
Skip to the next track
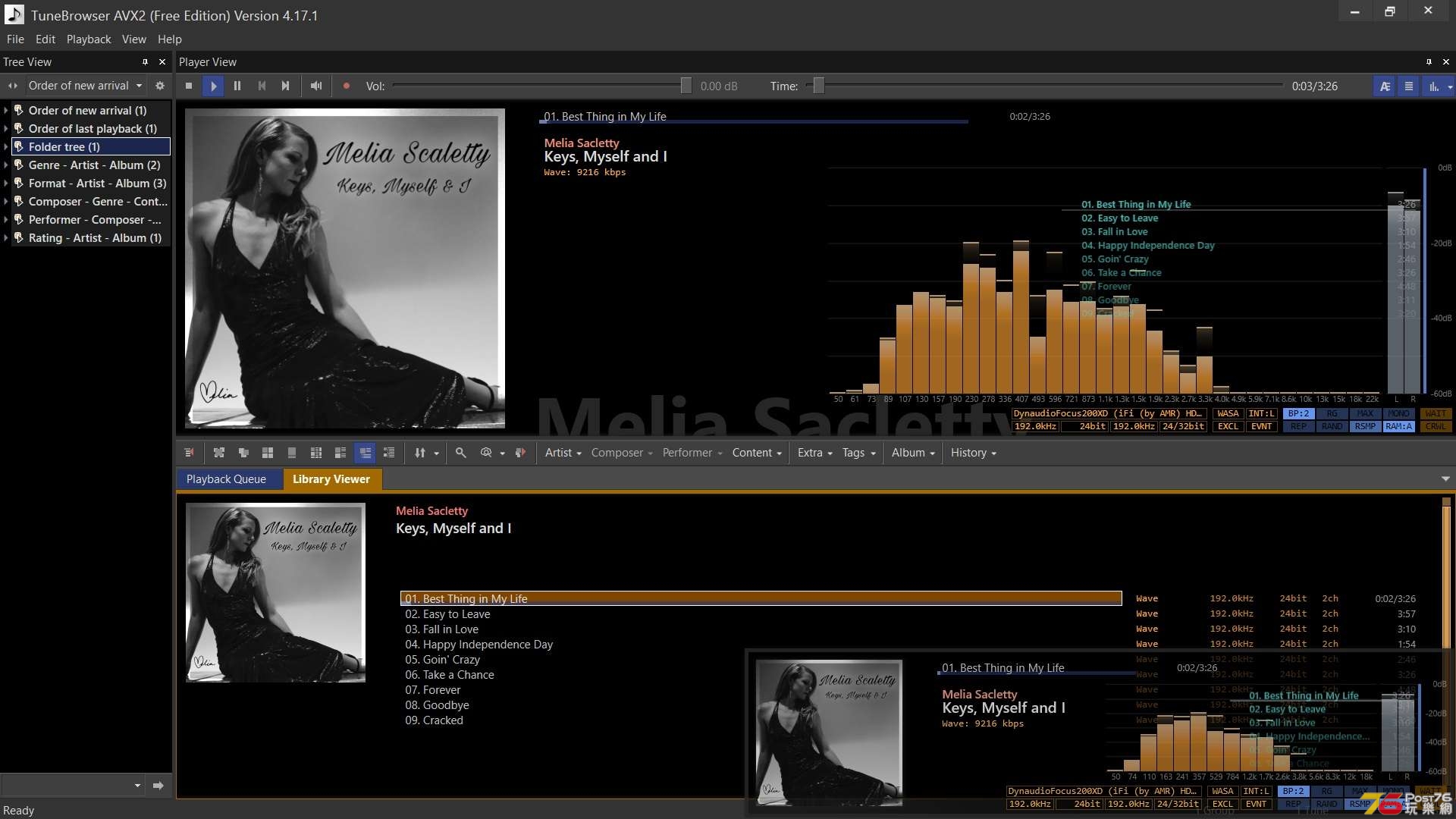[x=286, y=86]
